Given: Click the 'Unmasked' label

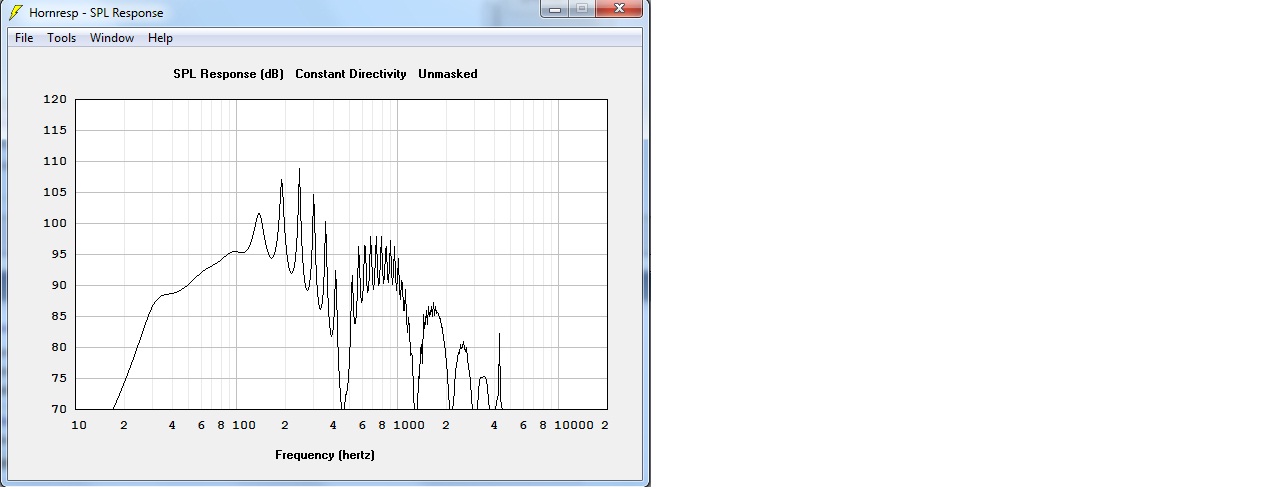Looking at the screenshot, I should click(x=448, y=74).
